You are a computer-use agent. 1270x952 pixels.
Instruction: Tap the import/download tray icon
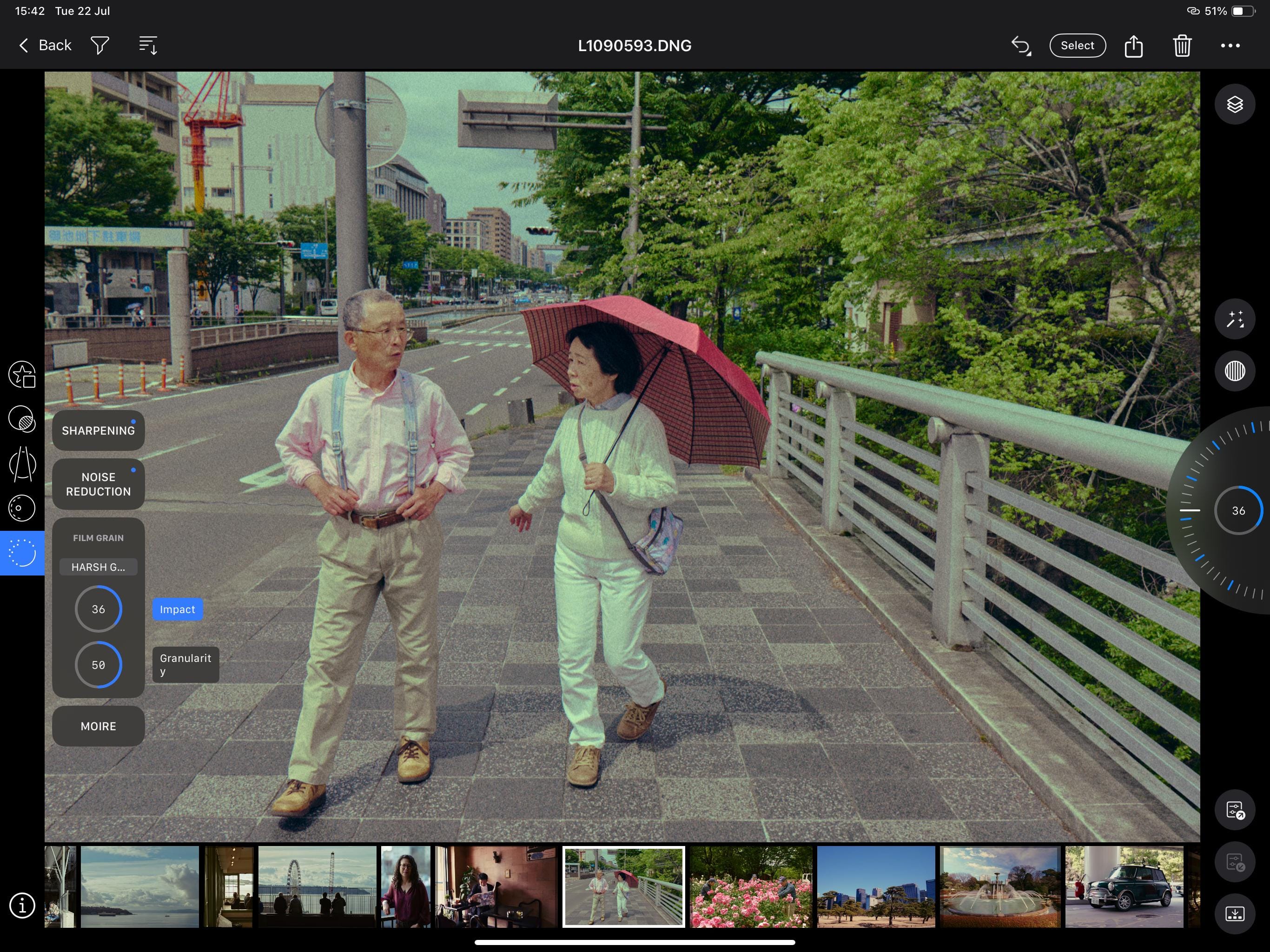(1234, 913)
